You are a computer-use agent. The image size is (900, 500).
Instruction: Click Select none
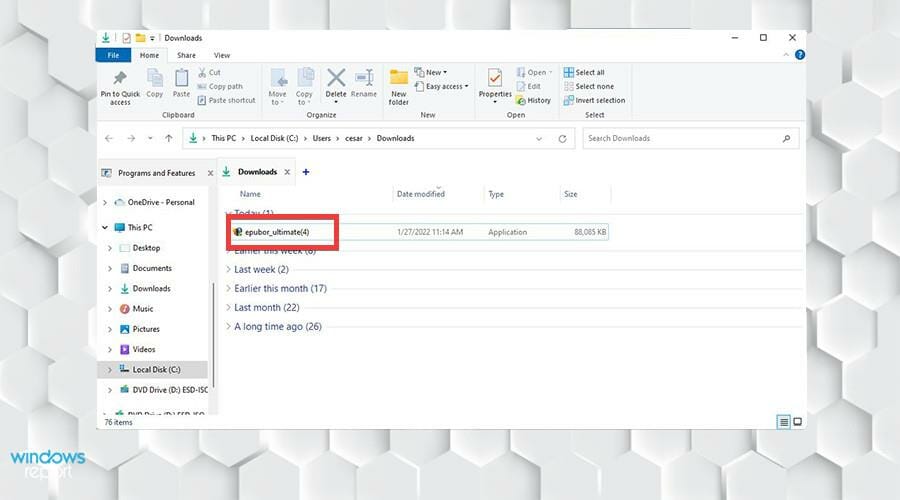pos(588,86)
